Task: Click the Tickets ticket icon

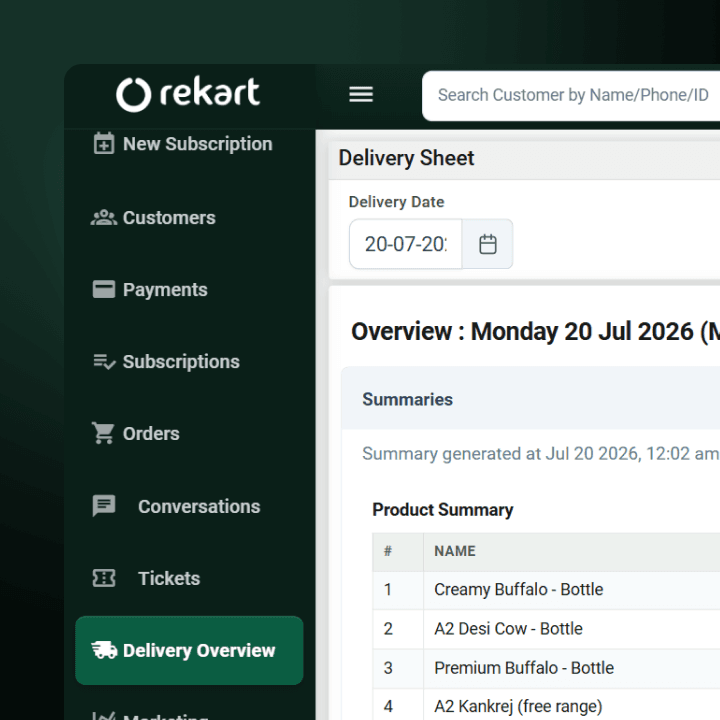Action: 104,578
